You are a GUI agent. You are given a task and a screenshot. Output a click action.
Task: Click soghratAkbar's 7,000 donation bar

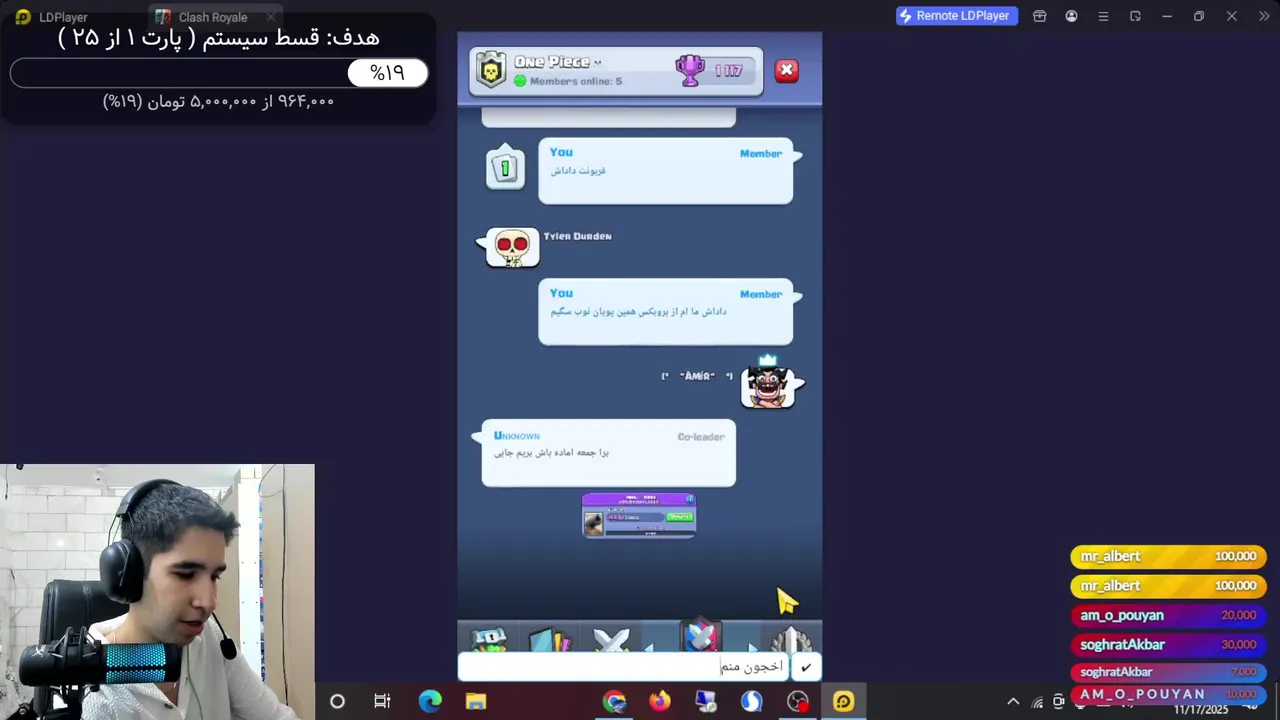tap(1168, 672)
